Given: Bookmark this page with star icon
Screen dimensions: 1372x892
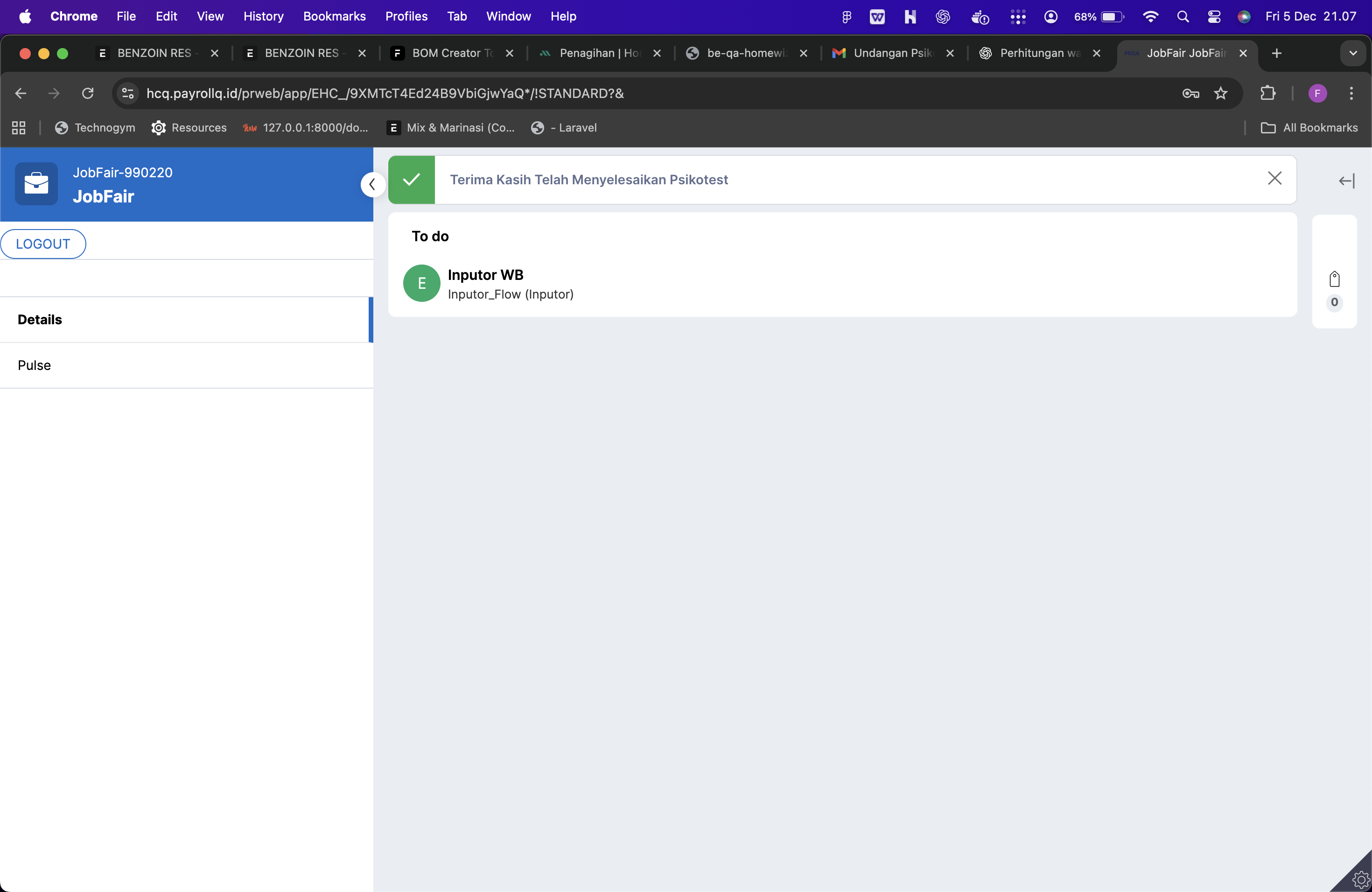Looking at the screenshot, I should tap(1220, 93).
